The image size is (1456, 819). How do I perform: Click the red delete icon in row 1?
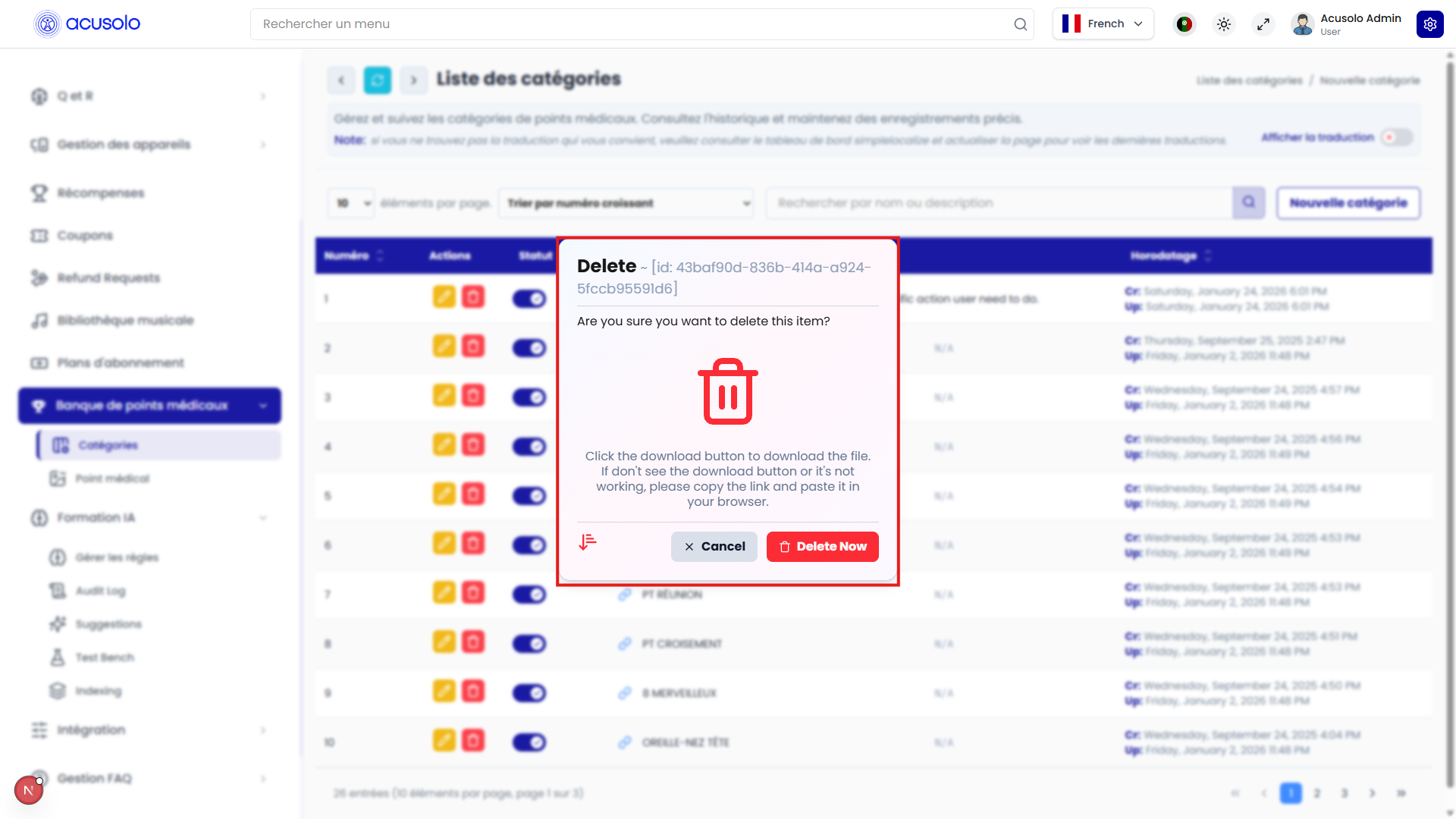(473, 297)
